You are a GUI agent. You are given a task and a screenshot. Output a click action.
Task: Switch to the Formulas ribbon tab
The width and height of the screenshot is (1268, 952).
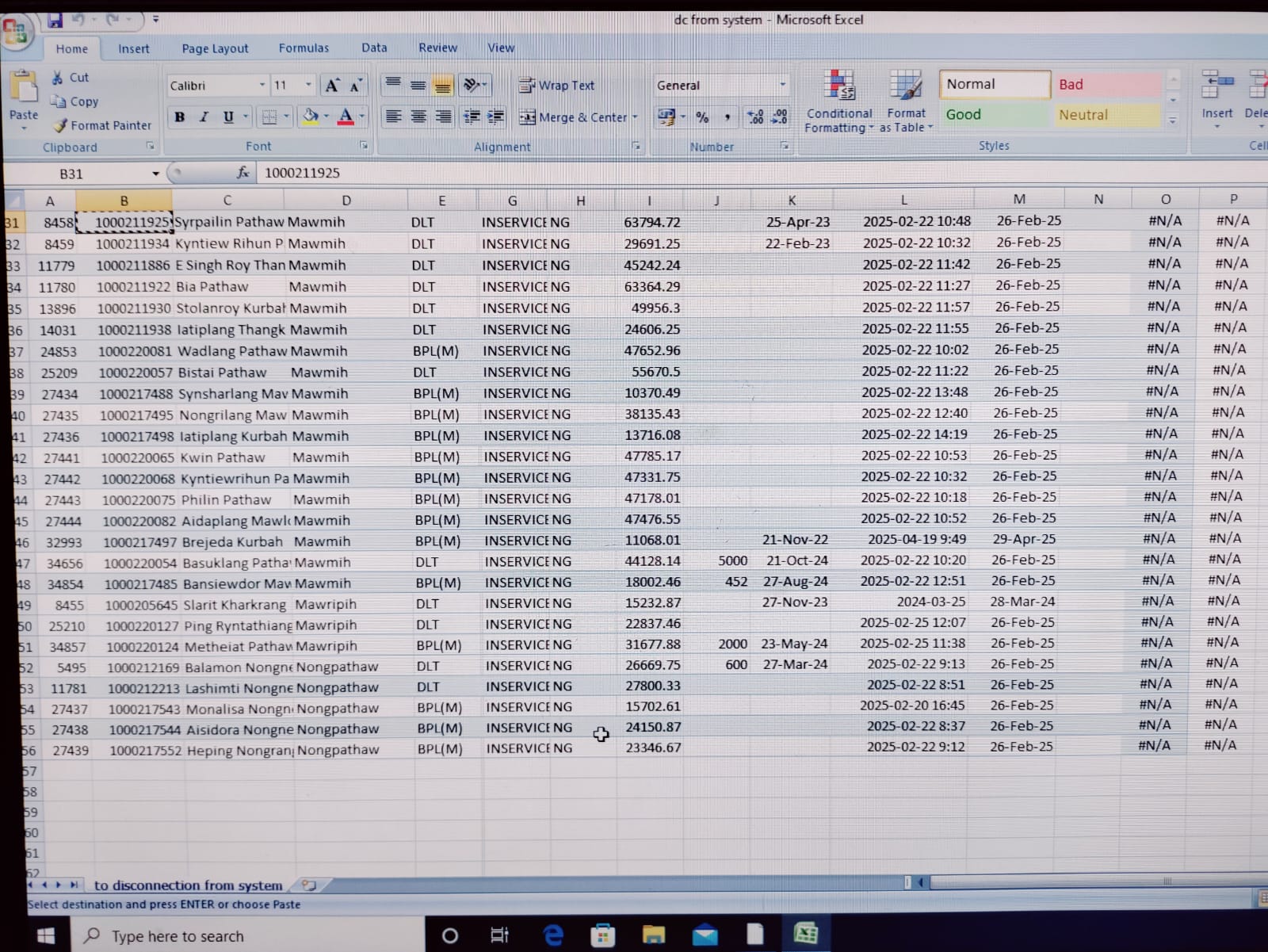[304, 48]
